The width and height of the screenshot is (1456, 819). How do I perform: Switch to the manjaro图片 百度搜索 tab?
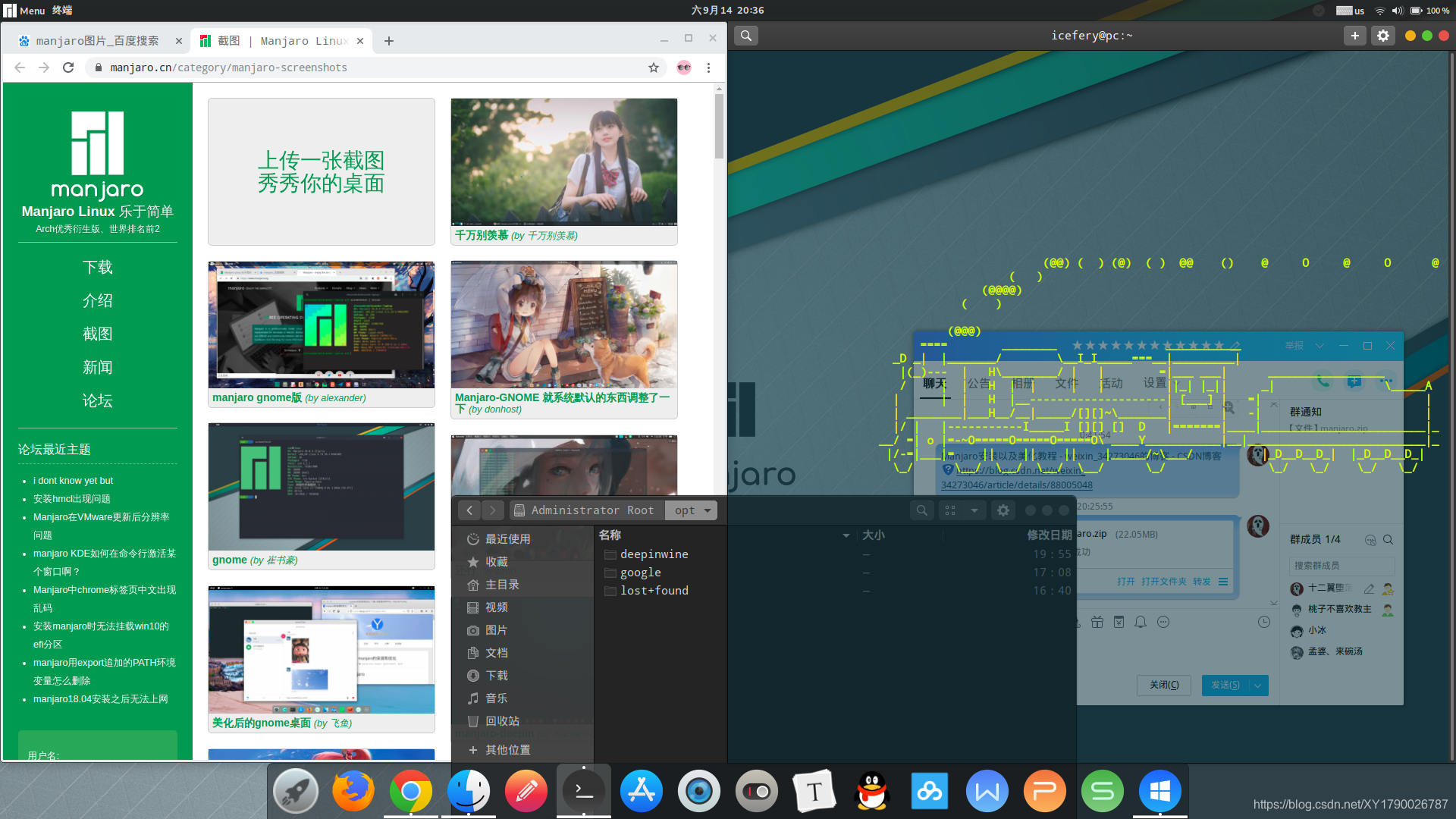pos(99,41)
